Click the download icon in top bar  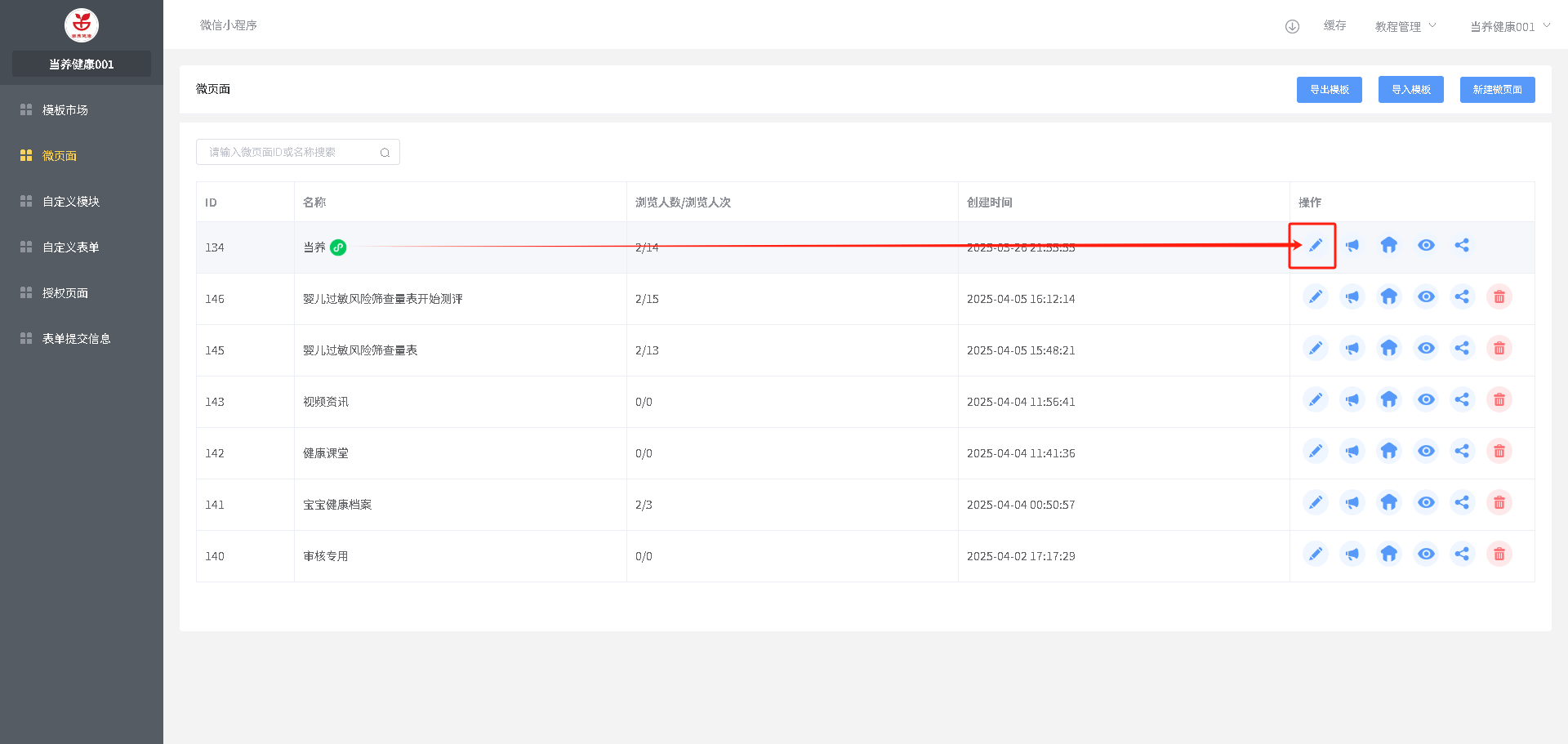coord(1292,26)
